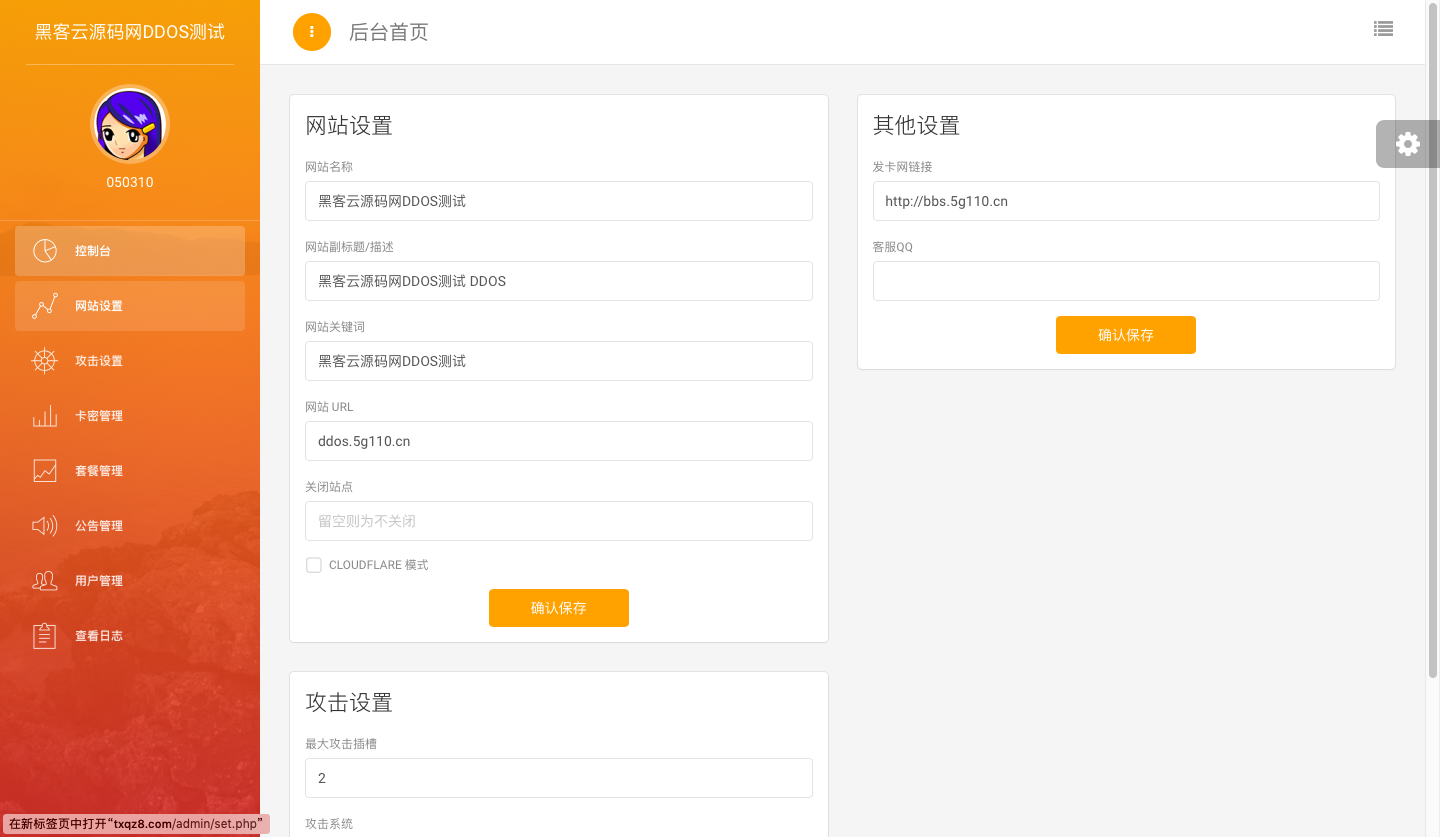Click the 查看日志 clipboard icon

pos(45,636)
